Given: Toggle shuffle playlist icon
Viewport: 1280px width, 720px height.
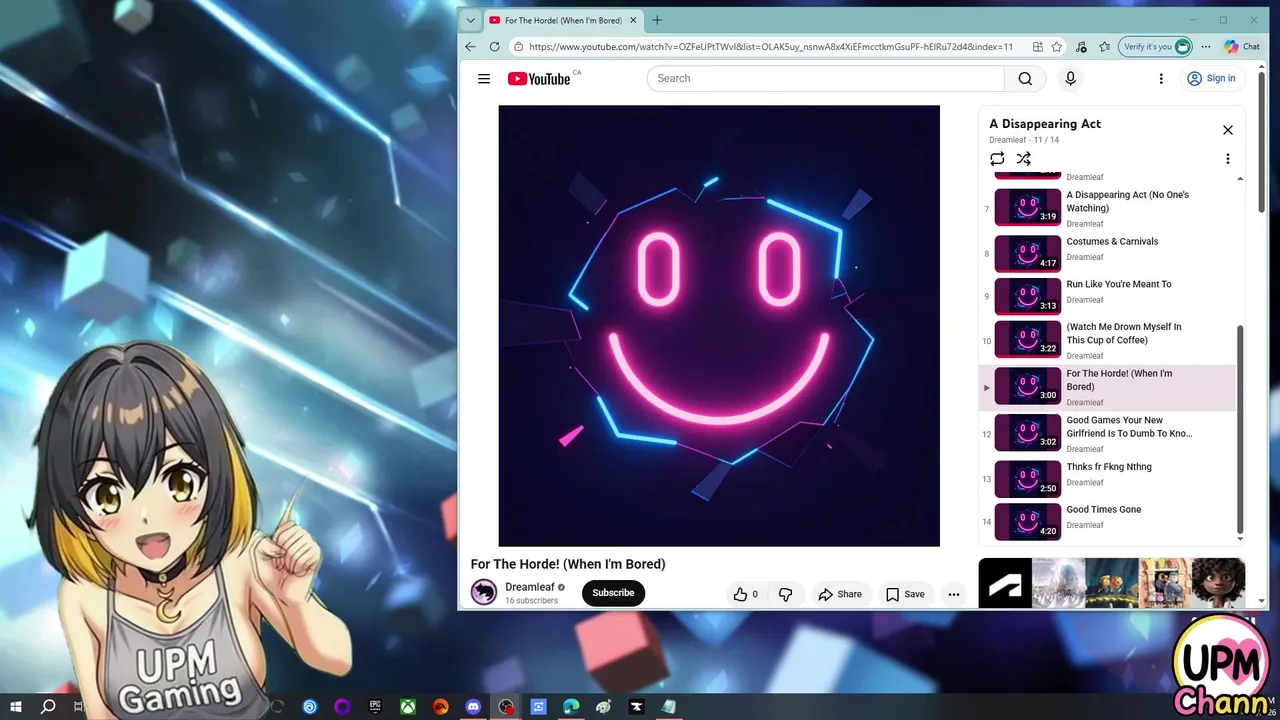Looking at the screenshot, I should pyautogui.click(x=1023, y=159).
